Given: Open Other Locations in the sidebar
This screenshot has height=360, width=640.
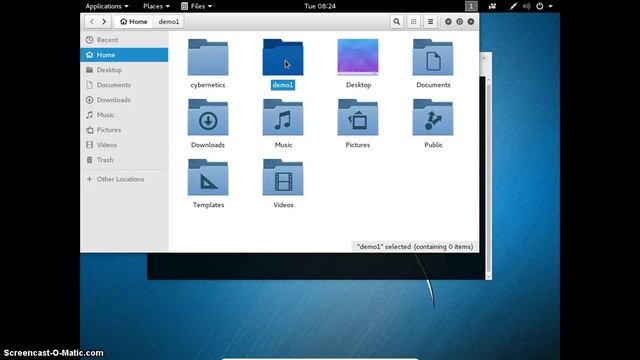Looking at the screenshot, I should coord(124,179).
